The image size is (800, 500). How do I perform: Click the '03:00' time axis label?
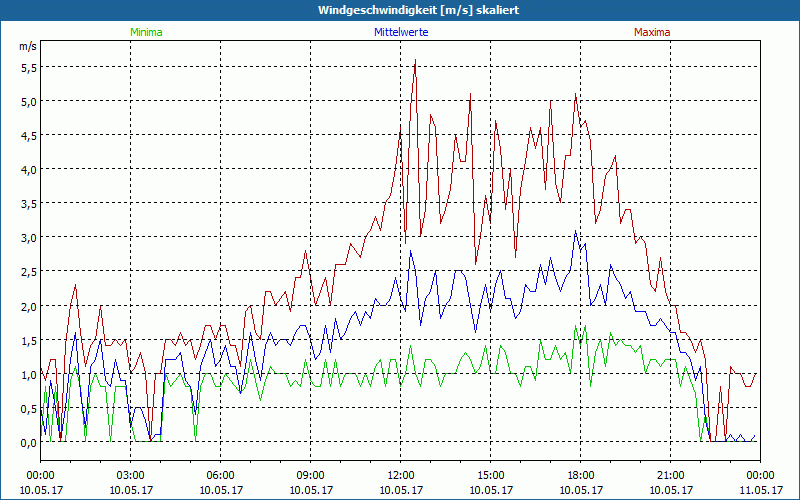click(131, 476)
